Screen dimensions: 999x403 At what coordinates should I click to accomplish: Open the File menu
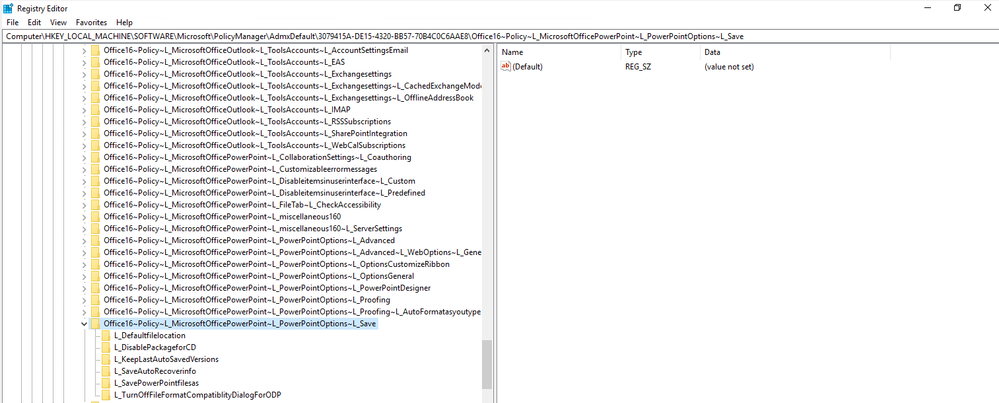tap(13, 22)
